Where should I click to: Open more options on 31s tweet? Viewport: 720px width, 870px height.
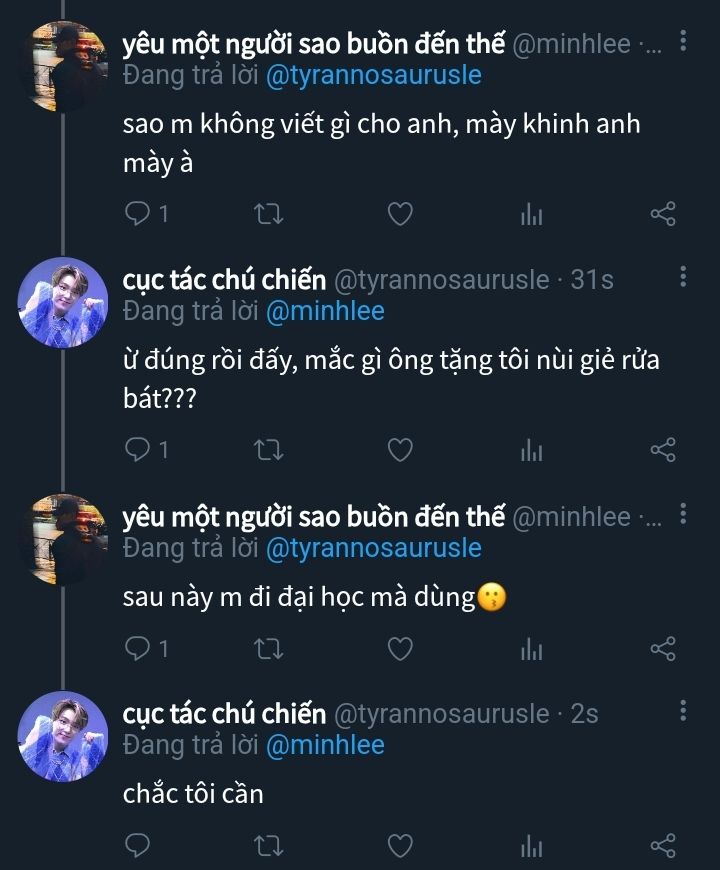point(683,277)
